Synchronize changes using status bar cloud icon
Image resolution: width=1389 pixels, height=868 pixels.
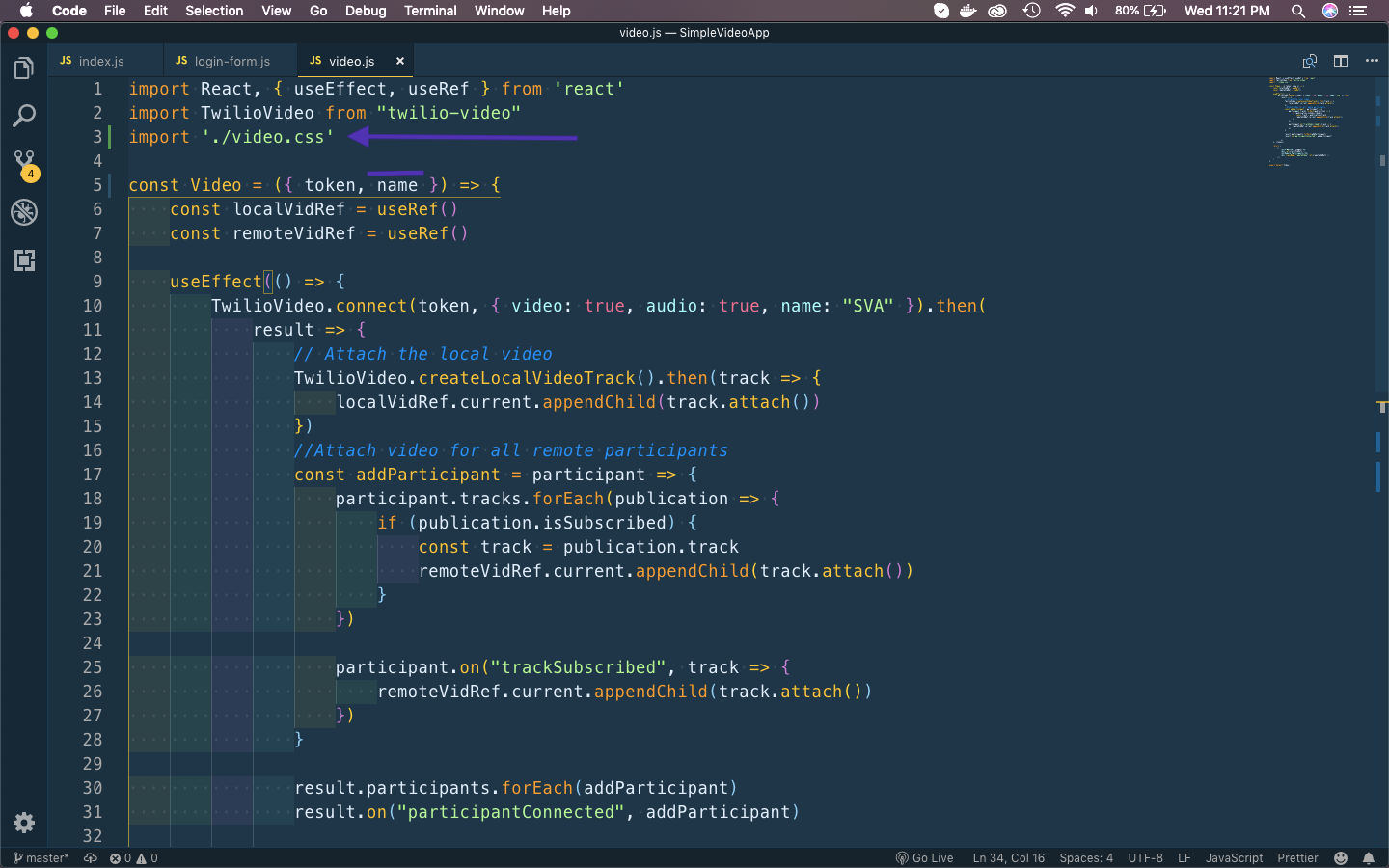(91, 858)
